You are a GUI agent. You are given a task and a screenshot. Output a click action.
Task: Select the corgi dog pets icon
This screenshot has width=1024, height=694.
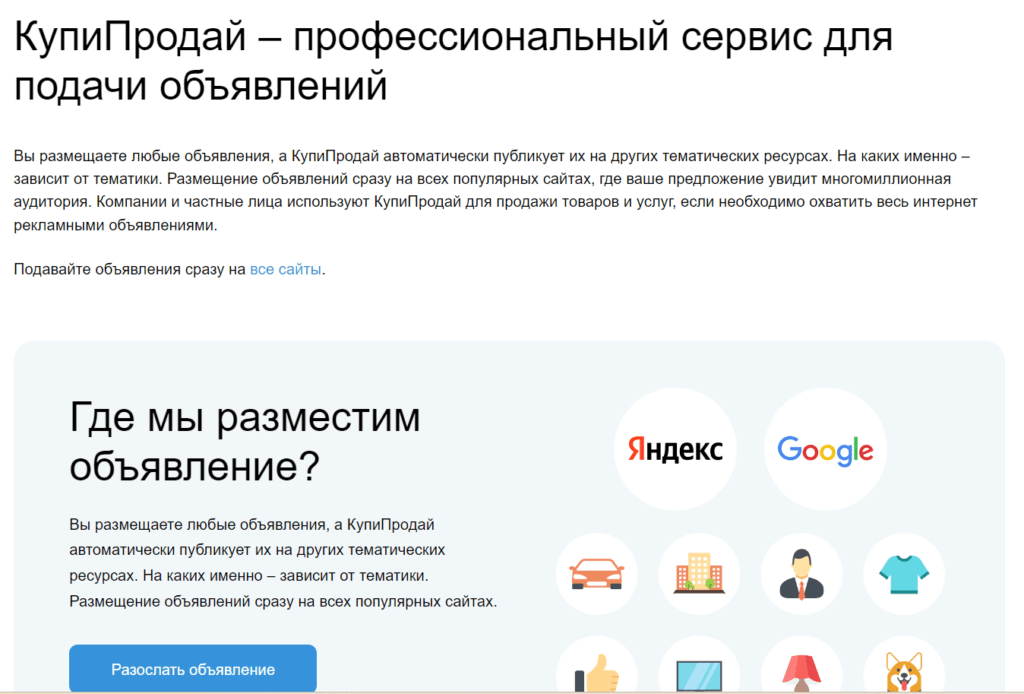(904, 665)
